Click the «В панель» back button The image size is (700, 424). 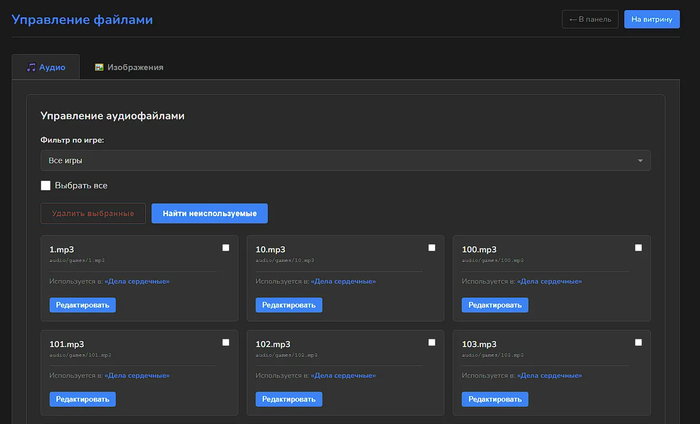point(590,19)
